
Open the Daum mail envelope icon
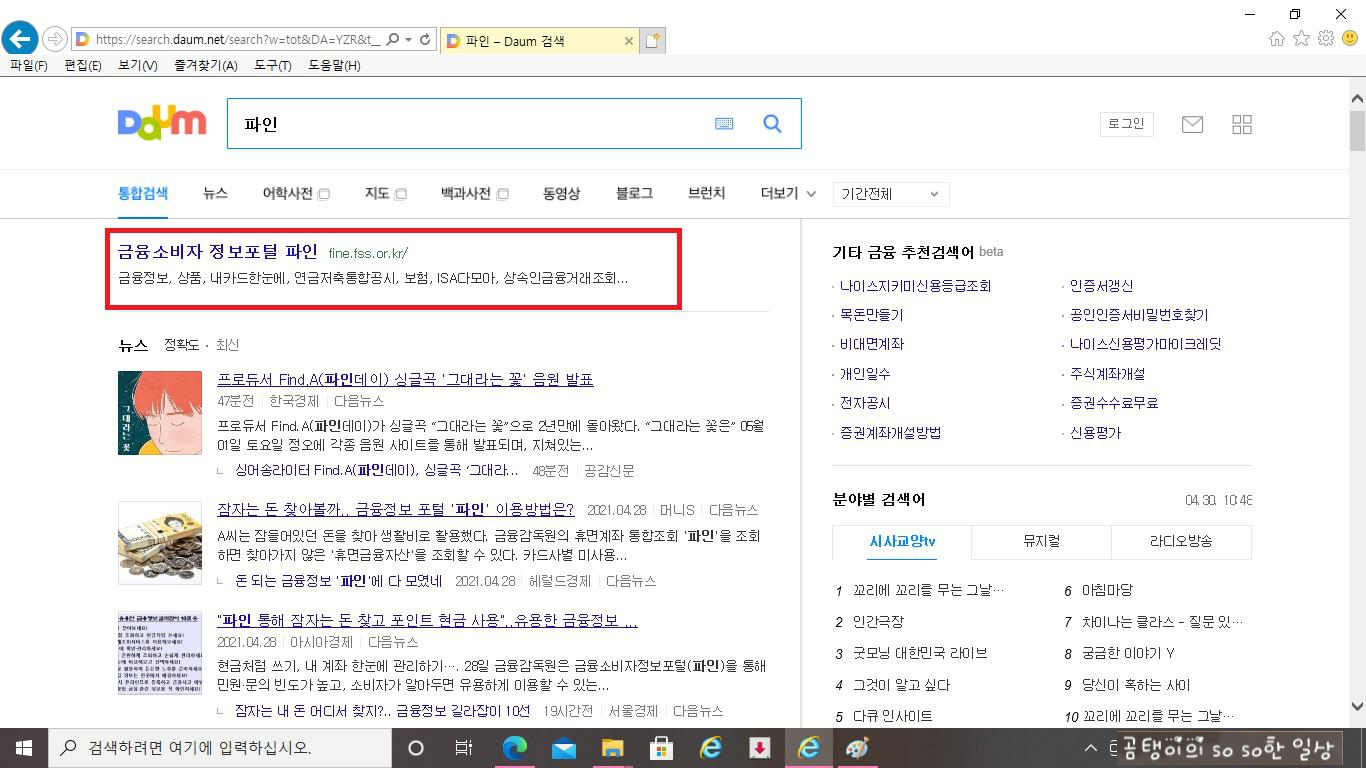click(1192, 124)
